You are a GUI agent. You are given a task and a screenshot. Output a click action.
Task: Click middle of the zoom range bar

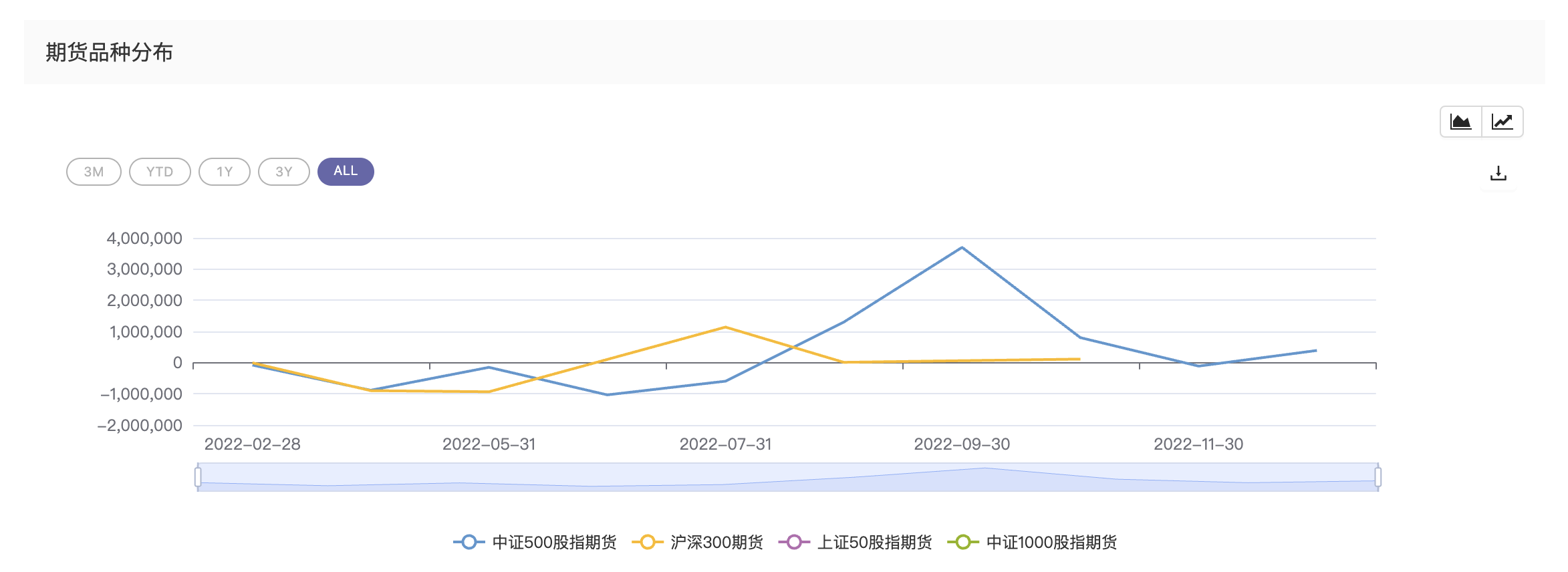click(x=788, y=477)
